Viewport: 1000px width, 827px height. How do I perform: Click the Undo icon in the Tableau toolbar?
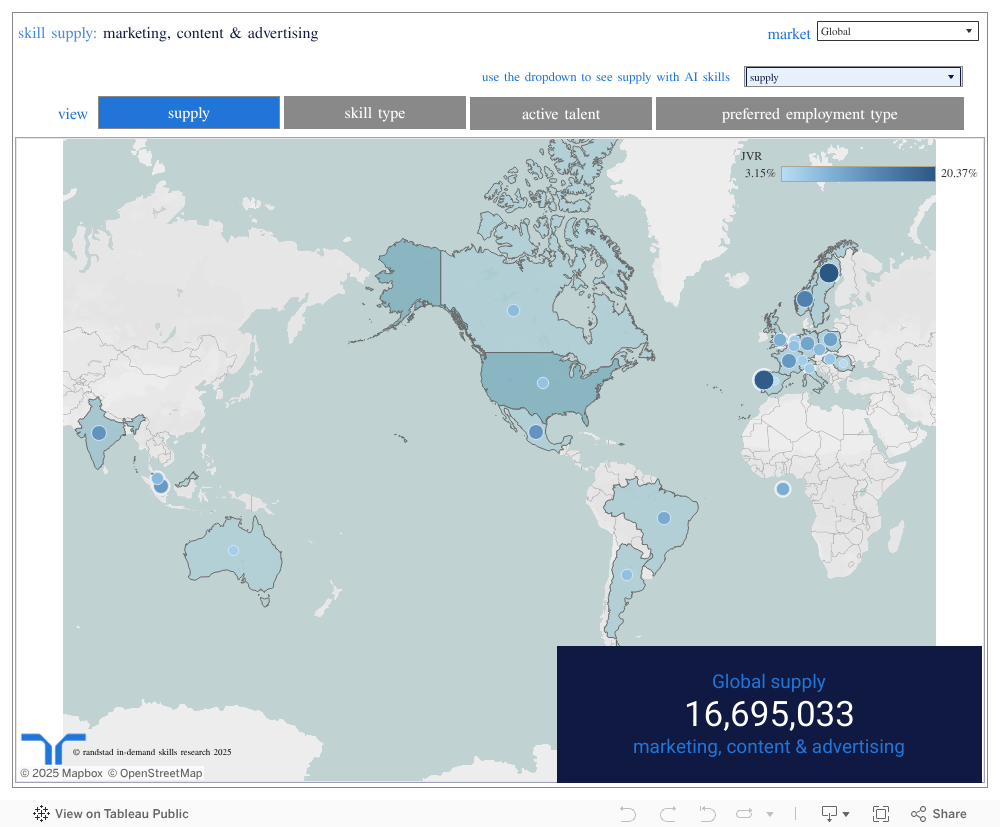point(627,813)
